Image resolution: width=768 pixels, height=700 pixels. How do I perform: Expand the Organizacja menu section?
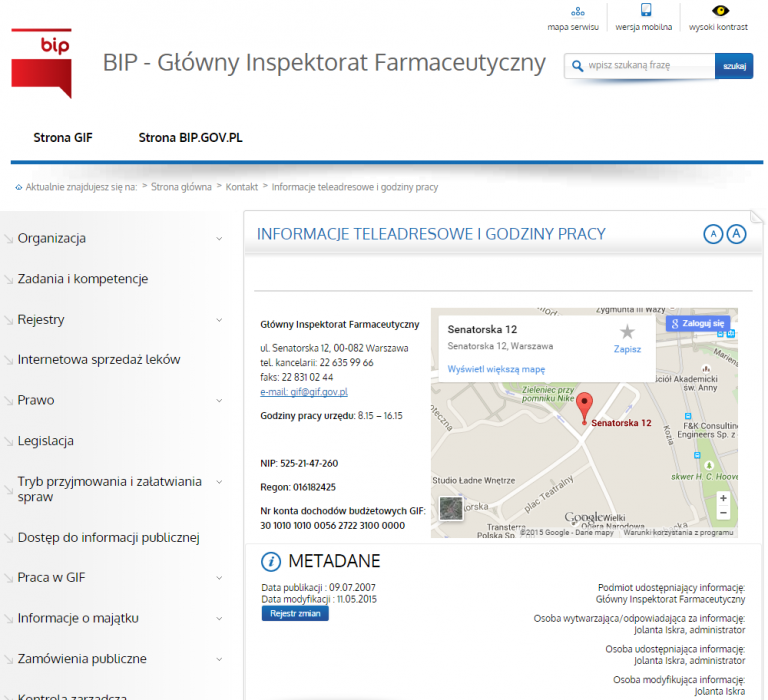point(219,239)
